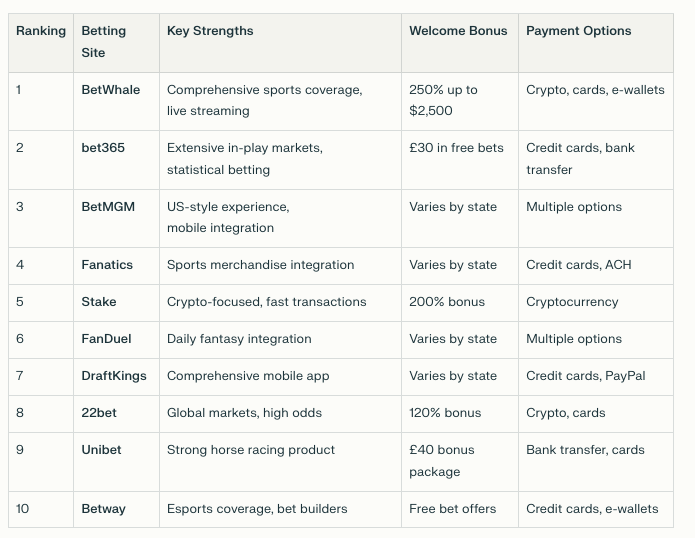Click the Fanatics table entry

coord(107,265)
